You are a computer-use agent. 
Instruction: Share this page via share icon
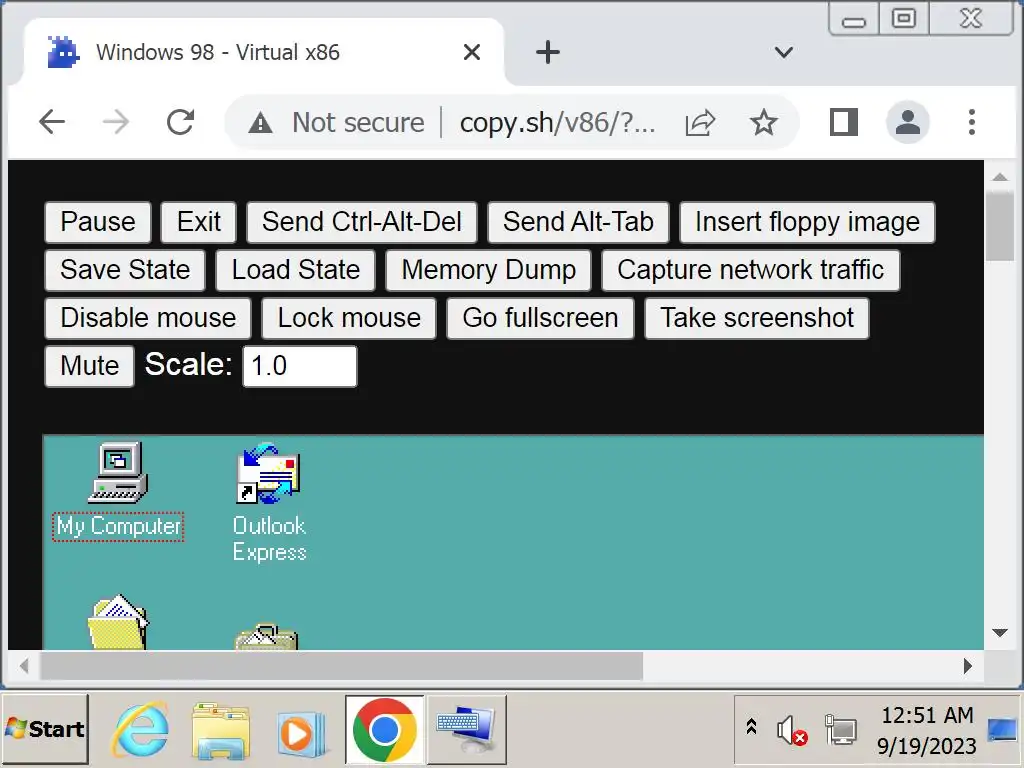click(x=700, y=122)
